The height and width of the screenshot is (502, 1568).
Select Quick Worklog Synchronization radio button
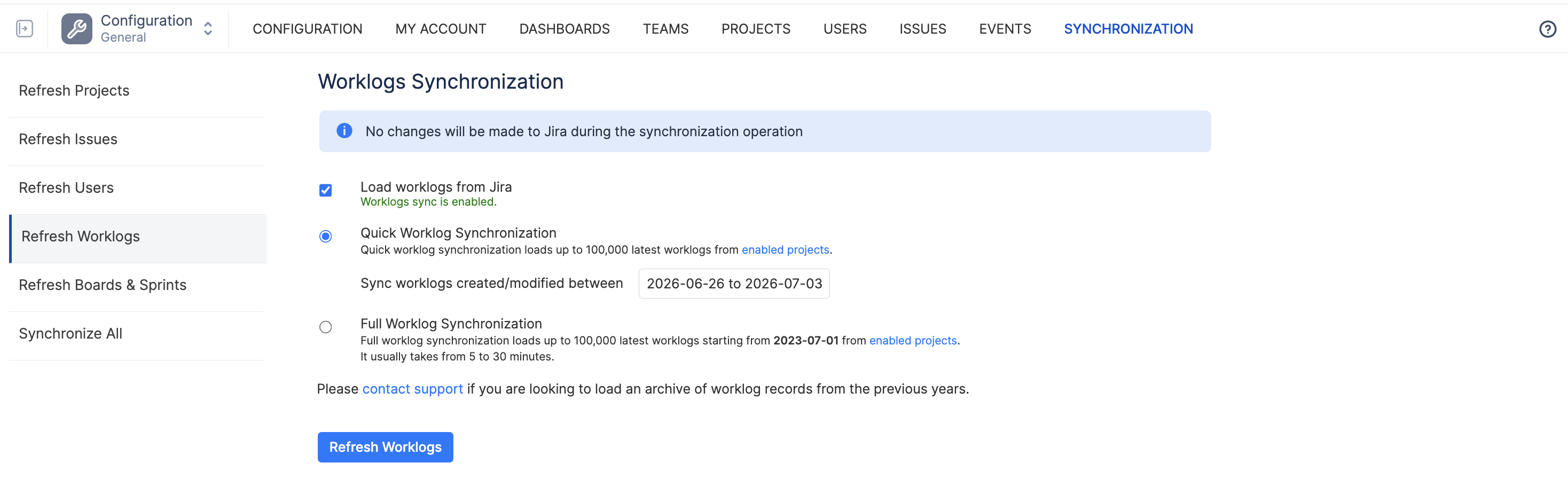pyautogui.click(x=326, y=236)
